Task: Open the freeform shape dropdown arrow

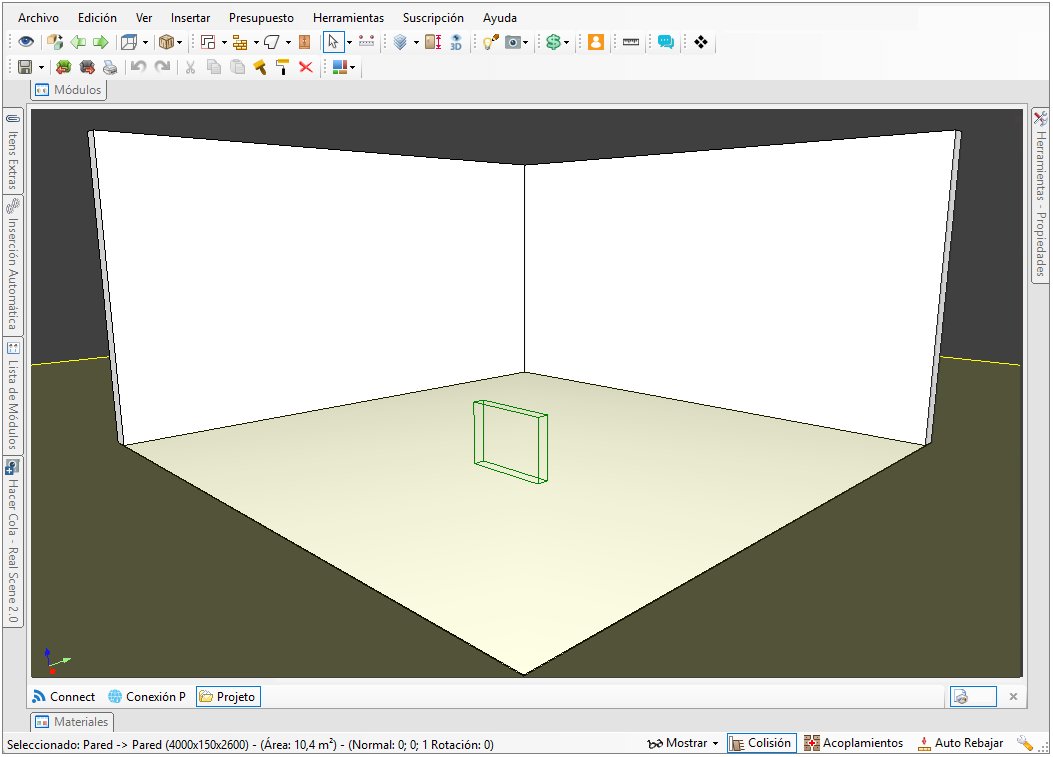Action: coord(288,42)
